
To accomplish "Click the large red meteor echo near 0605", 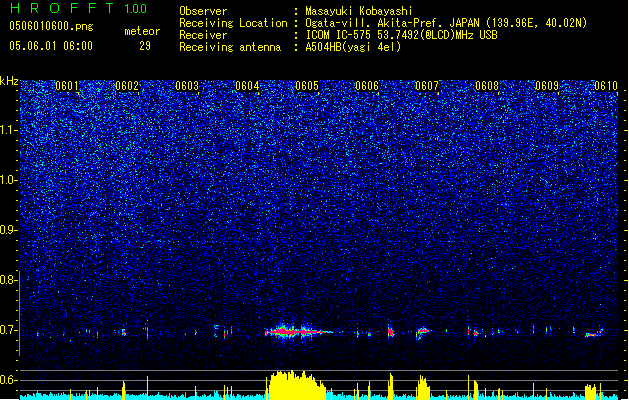I will [x=299, y=332].
